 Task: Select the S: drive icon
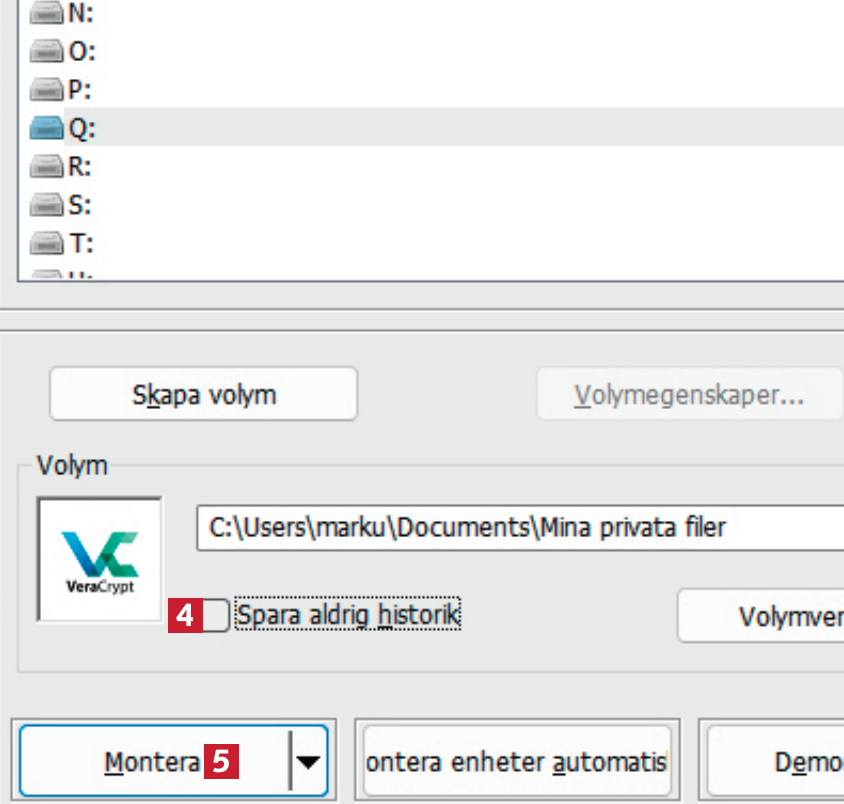tap(46, 205)
